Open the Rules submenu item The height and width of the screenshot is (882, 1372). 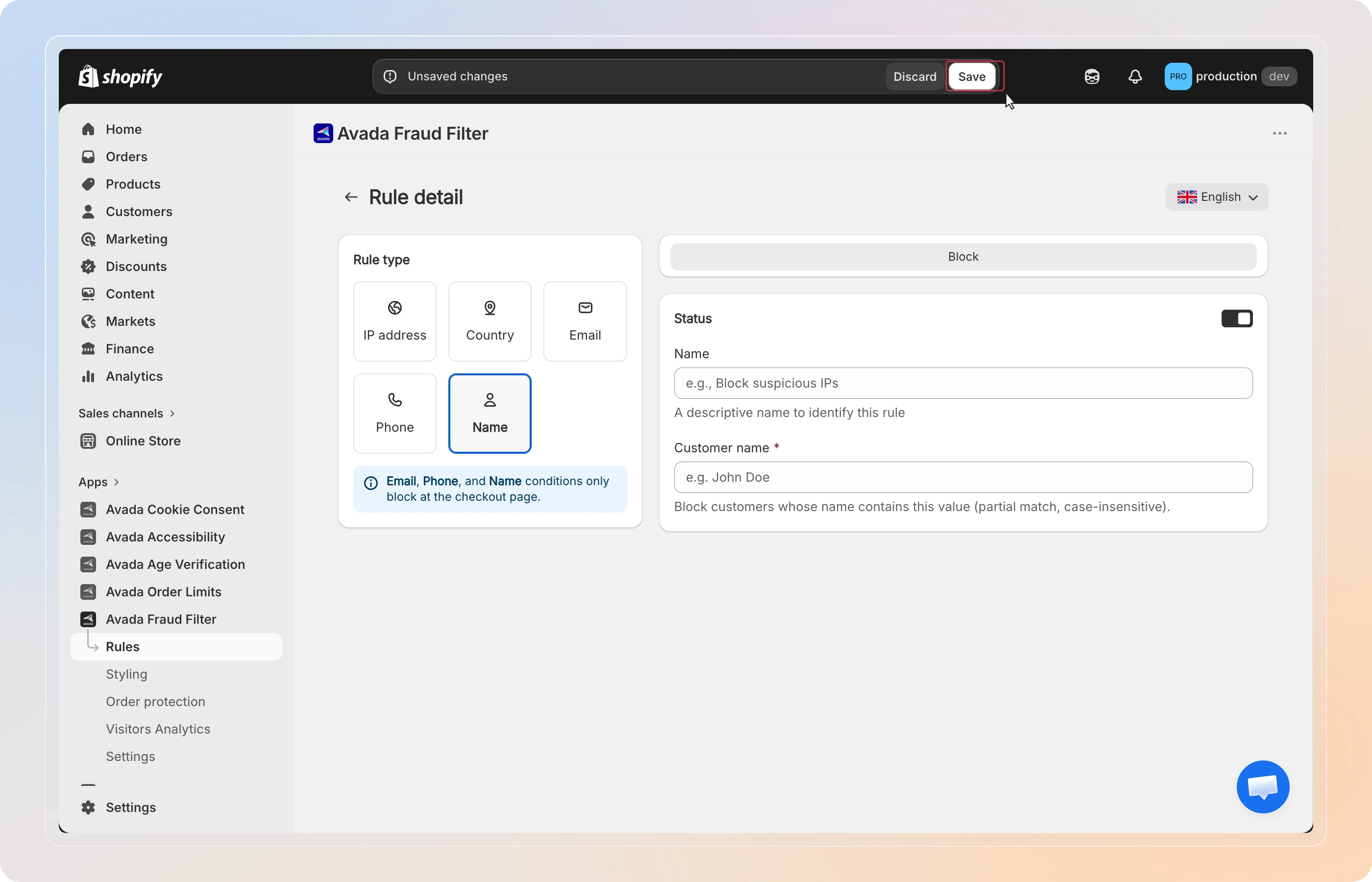(x=176, y=647)
